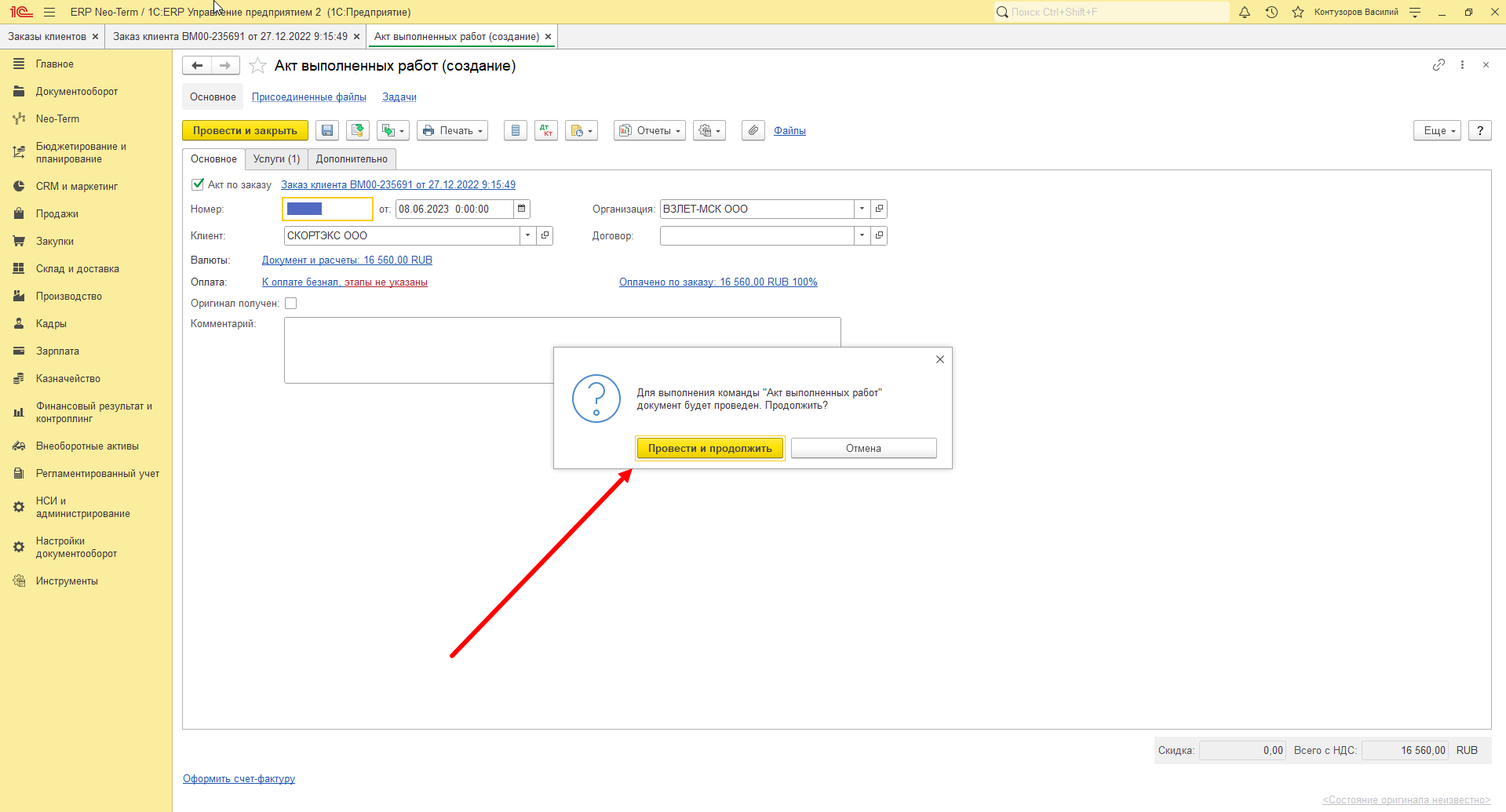
Task: Expand the Организация dropdown arrow
Action: (x=862, y=209)
